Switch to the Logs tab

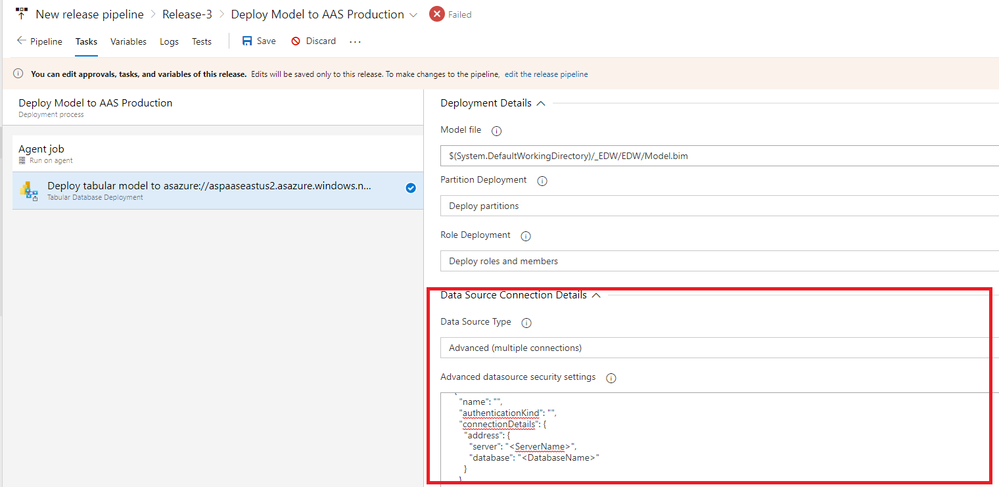pyautogui.click(x=169, y=42)
